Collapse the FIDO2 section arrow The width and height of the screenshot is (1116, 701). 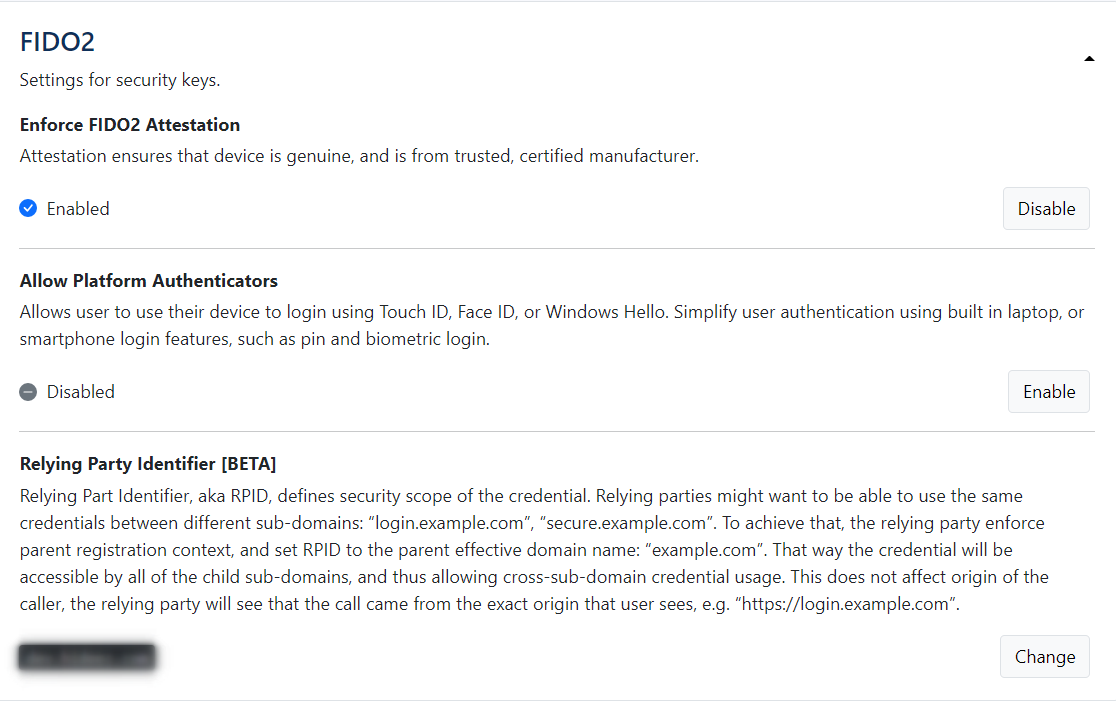[x=1089, y=59]
